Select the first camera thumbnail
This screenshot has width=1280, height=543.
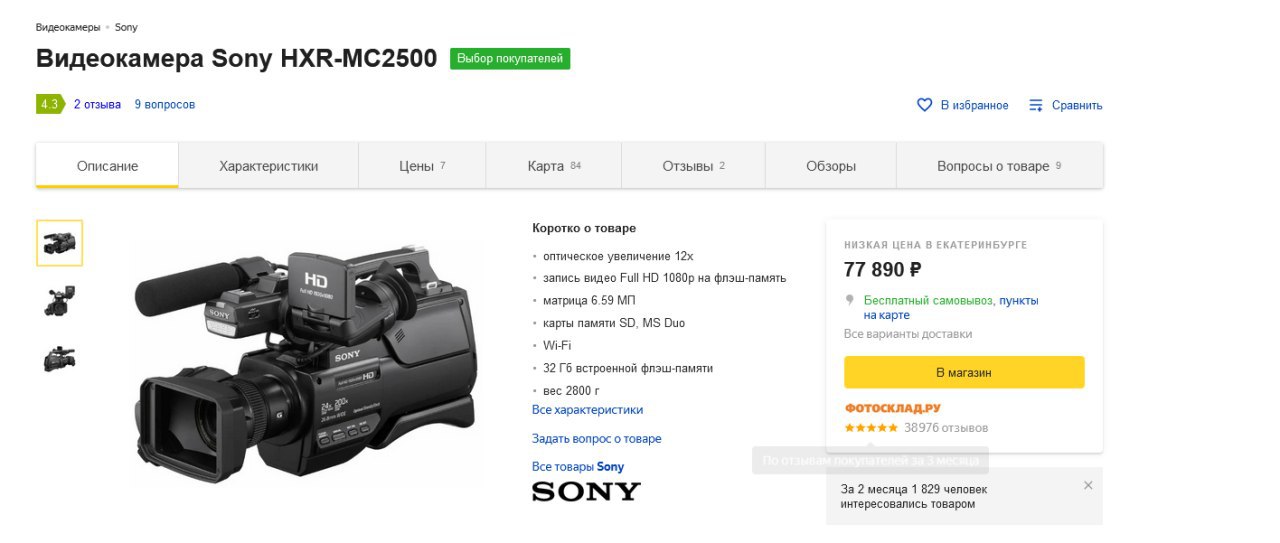(59, 243)
